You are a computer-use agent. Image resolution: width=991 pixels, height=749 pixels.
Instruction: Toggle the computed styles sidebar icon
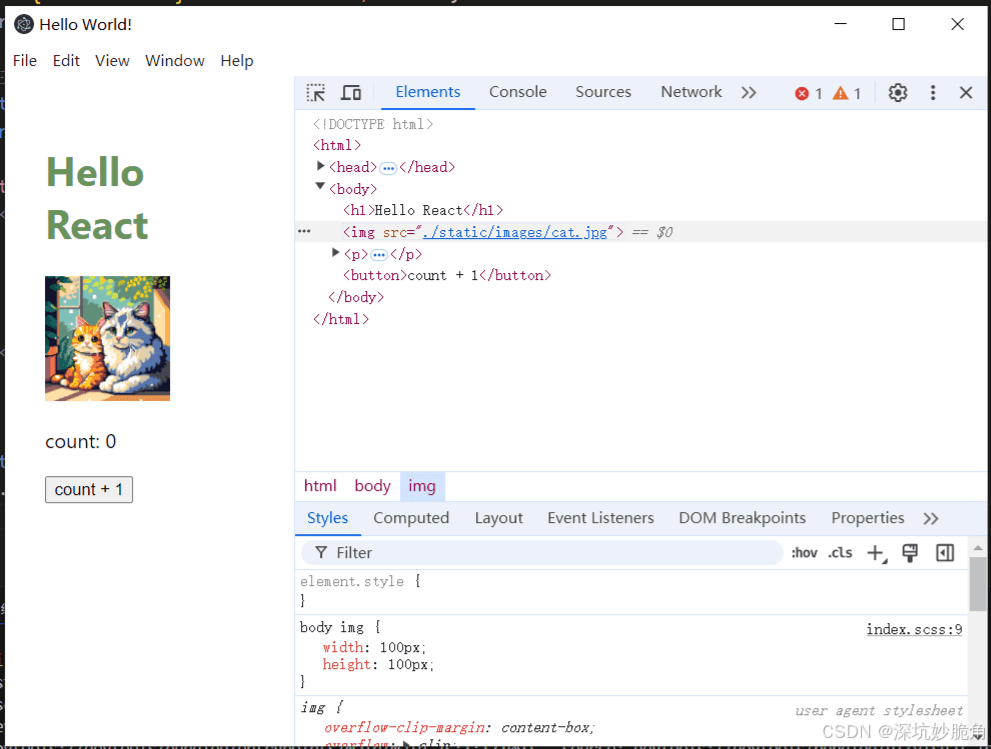click(945, 553)
